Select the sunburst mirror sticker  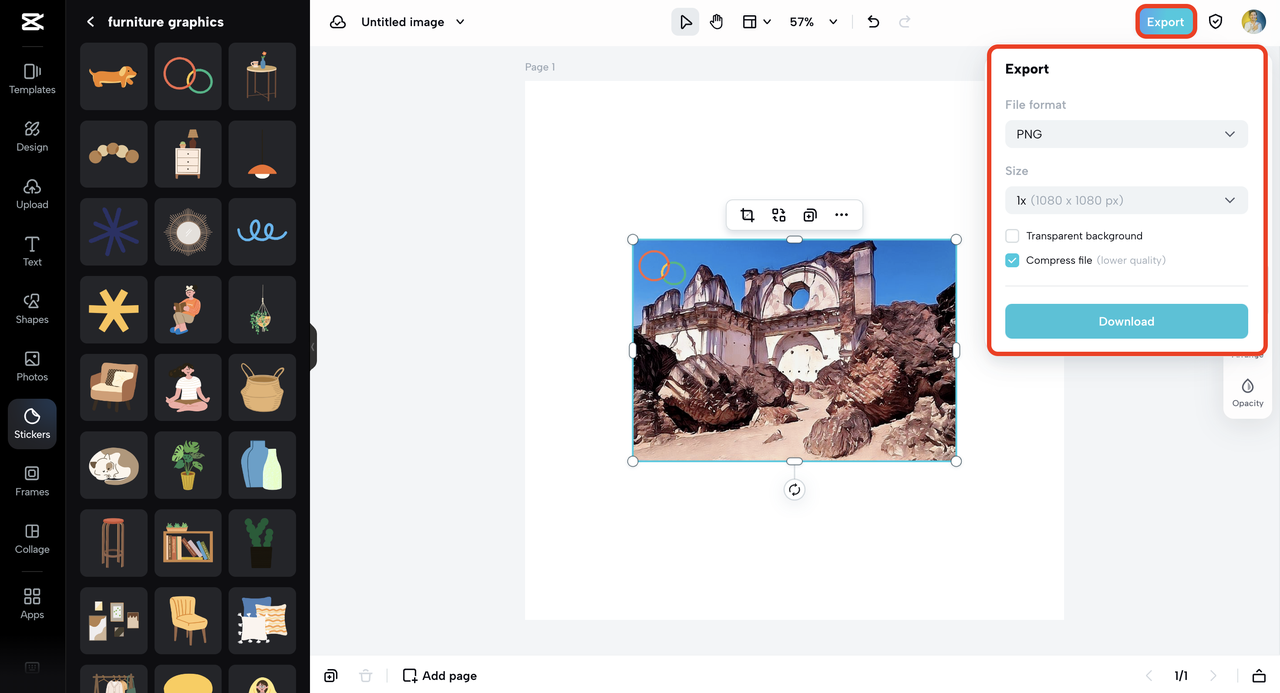[x=188, y=232]
